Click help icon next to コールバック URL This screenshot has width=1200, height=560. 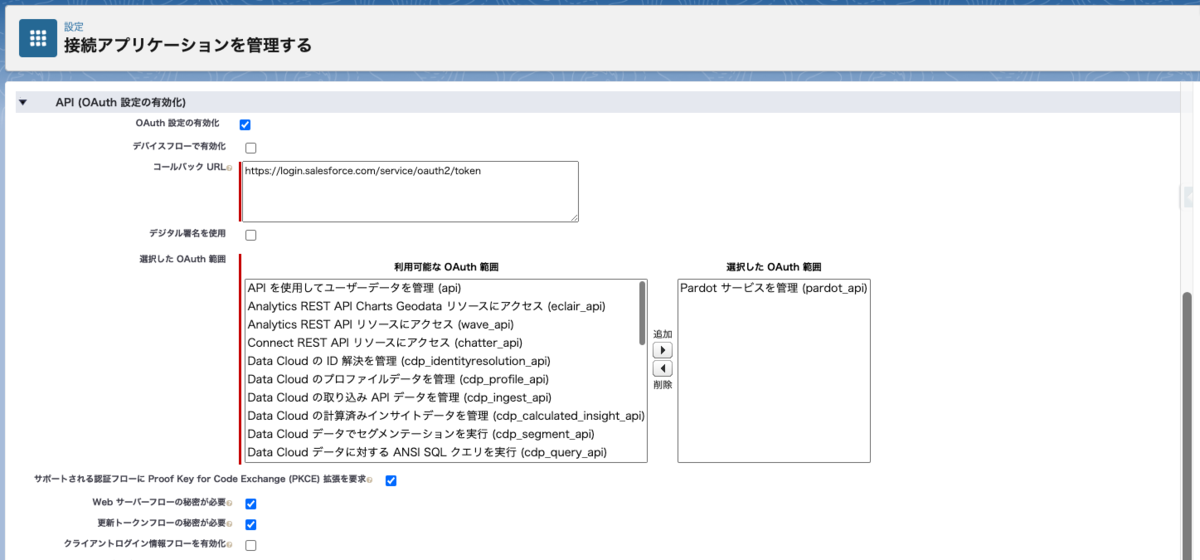[230, 168]
